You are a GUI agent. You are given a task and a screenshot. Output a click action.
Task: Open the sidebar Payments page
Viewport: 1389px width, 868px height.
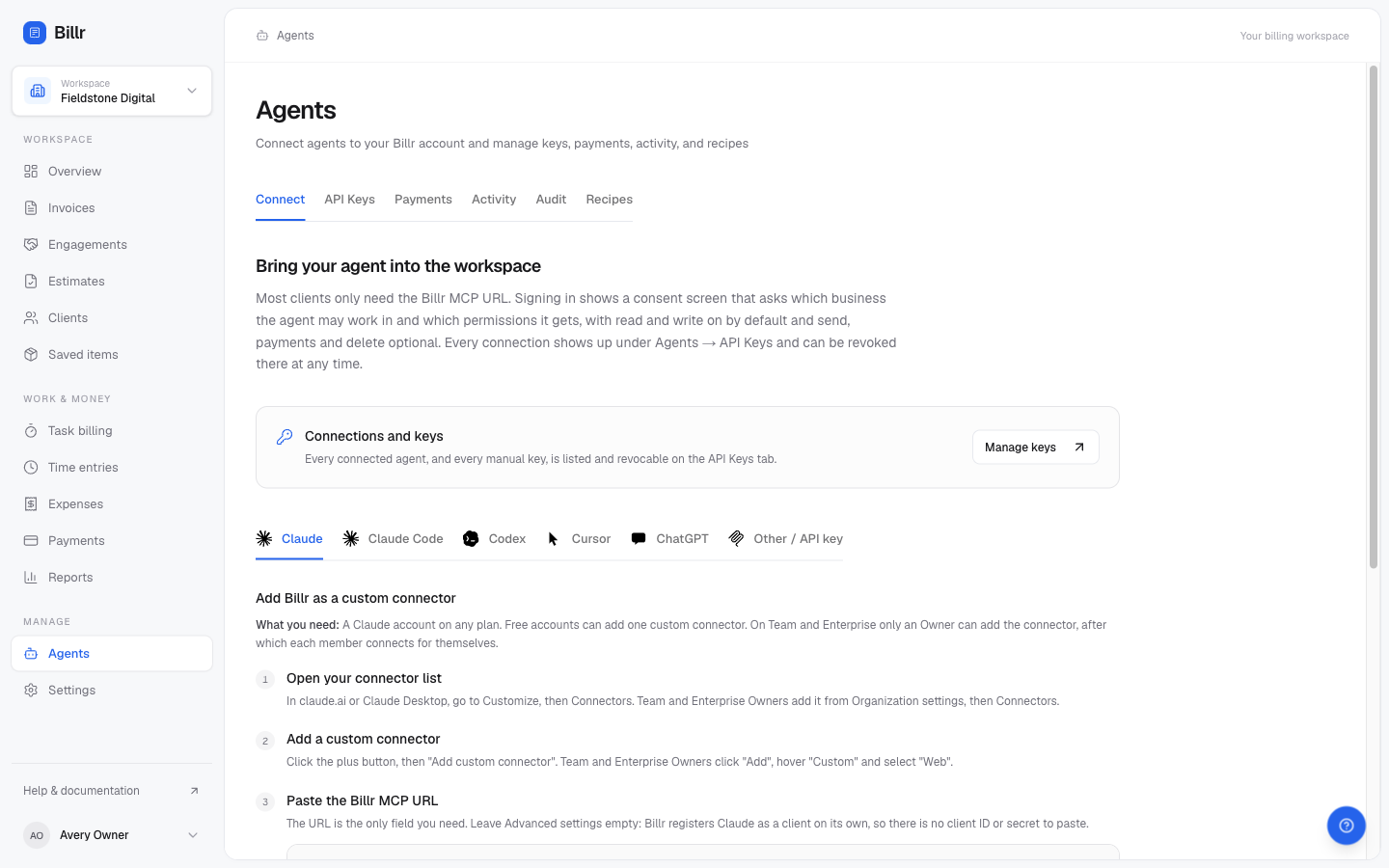click(112, 541)
